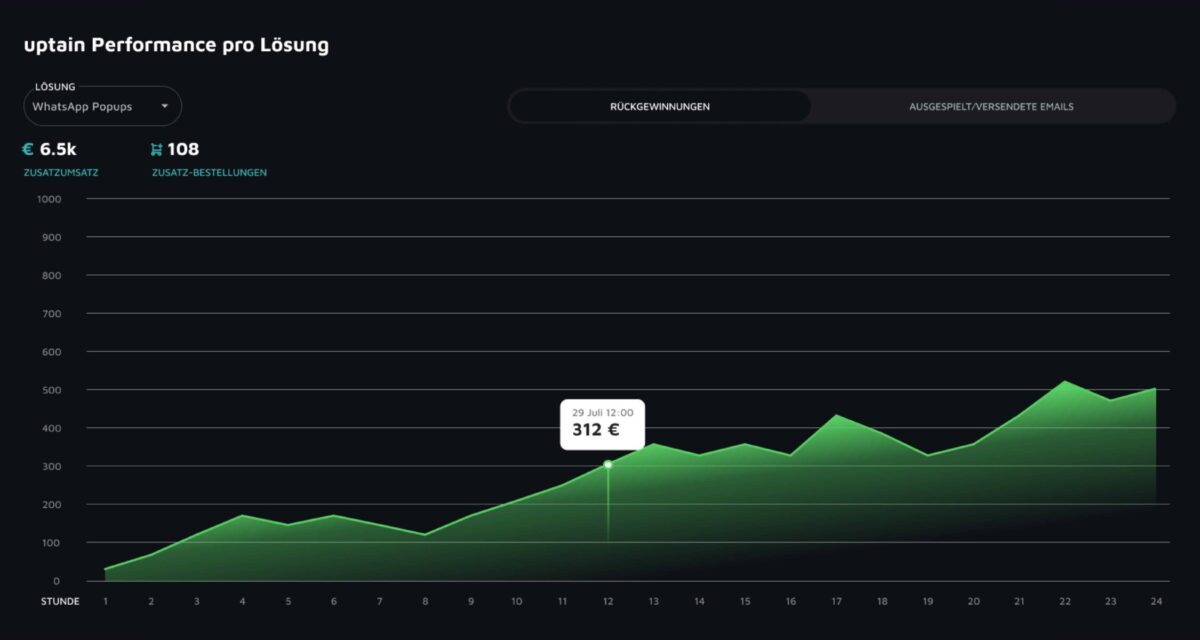Click the chart peak near hour 17
The height and width of the screenshot is (640, 1200).
click(x=835, y=415)
